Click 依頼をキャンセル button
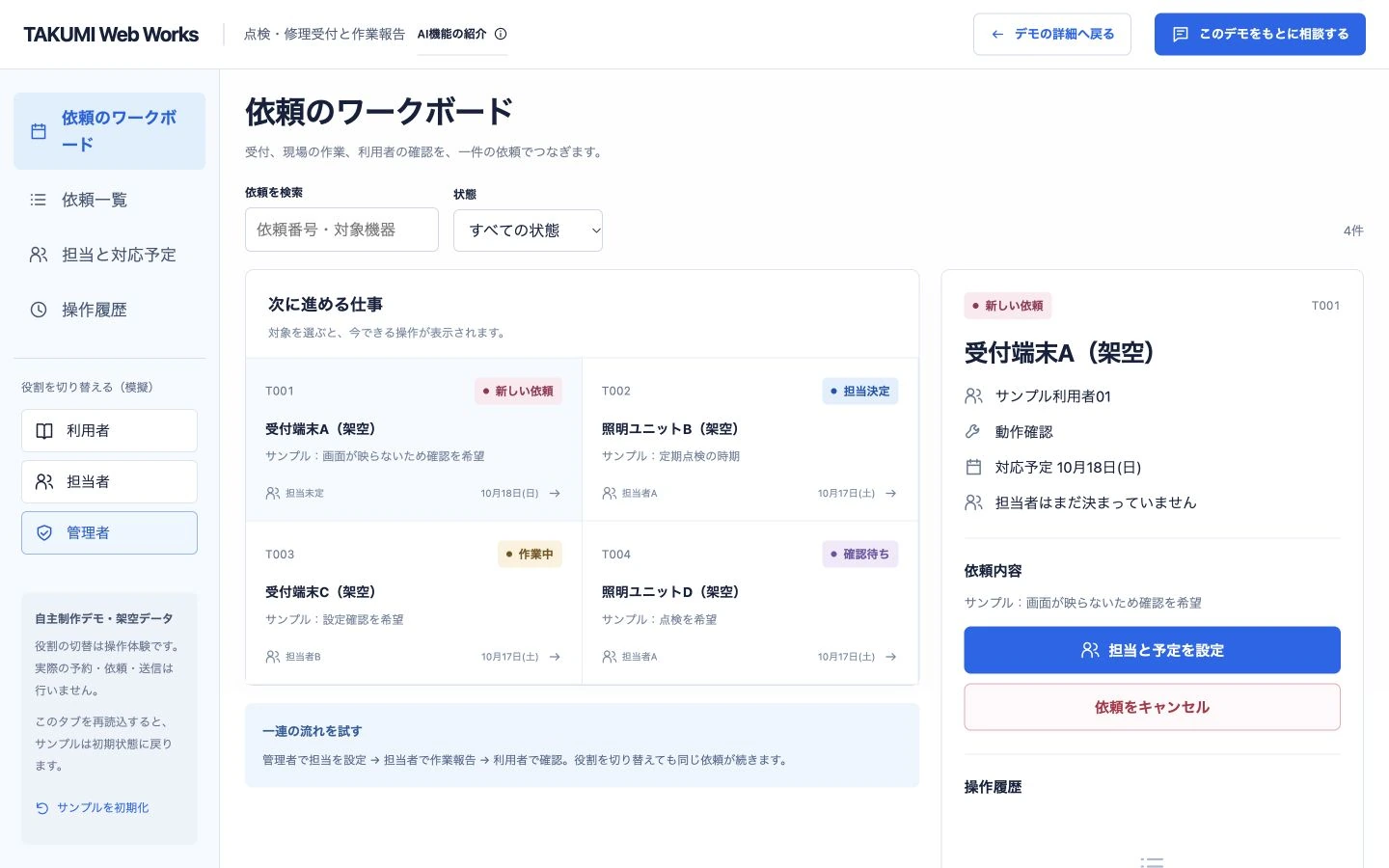Image resolution: width=1389 pixels, height=868 pixels. pos(1152,707)
